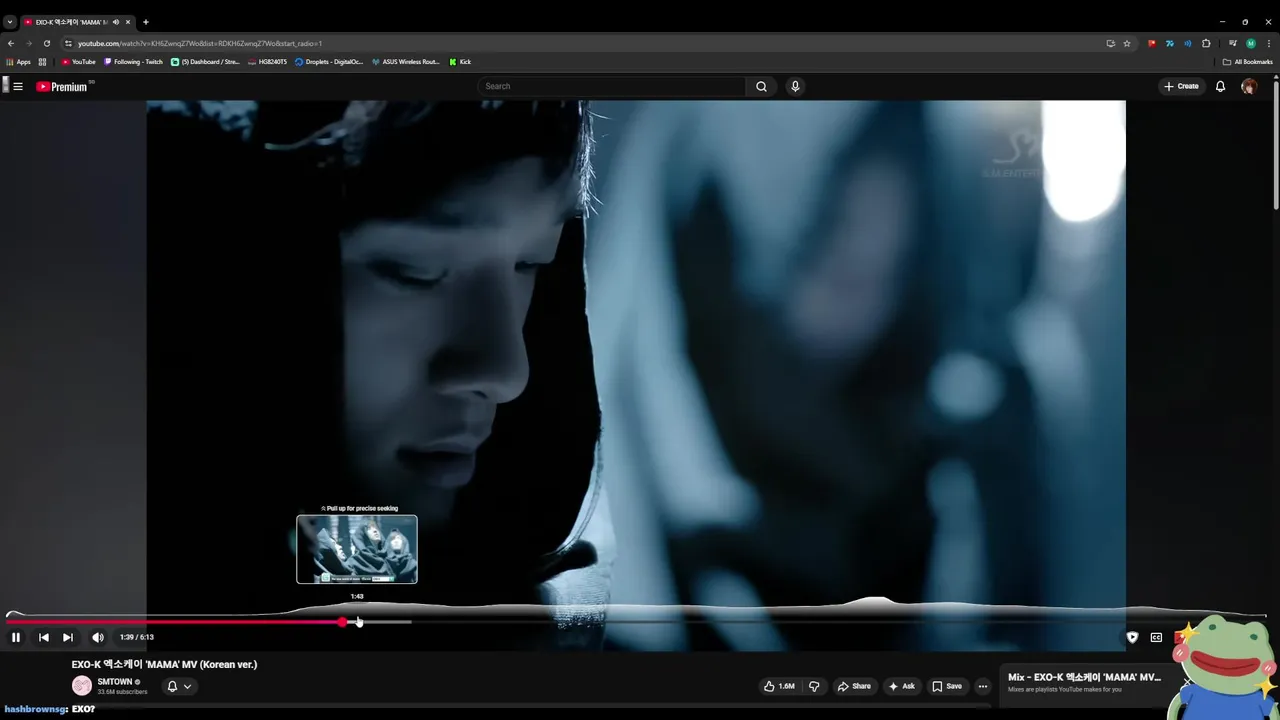Expand tab search dropdown arrow
This screenshot has height=720, width=1280.
pos(10,22)
